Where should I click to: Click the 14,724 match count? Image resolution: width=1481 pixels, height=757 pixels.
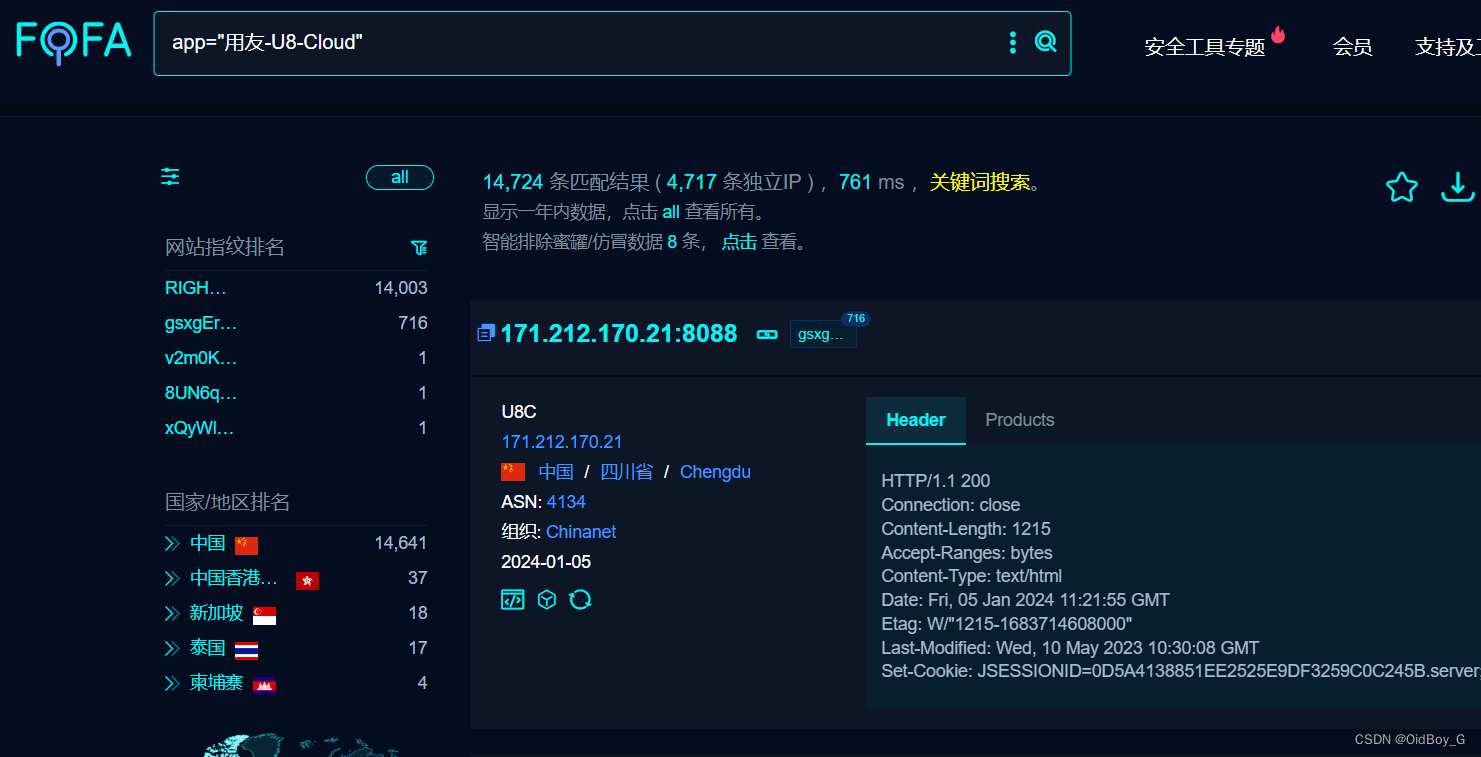pyautogui.click(x=513, y=182)
